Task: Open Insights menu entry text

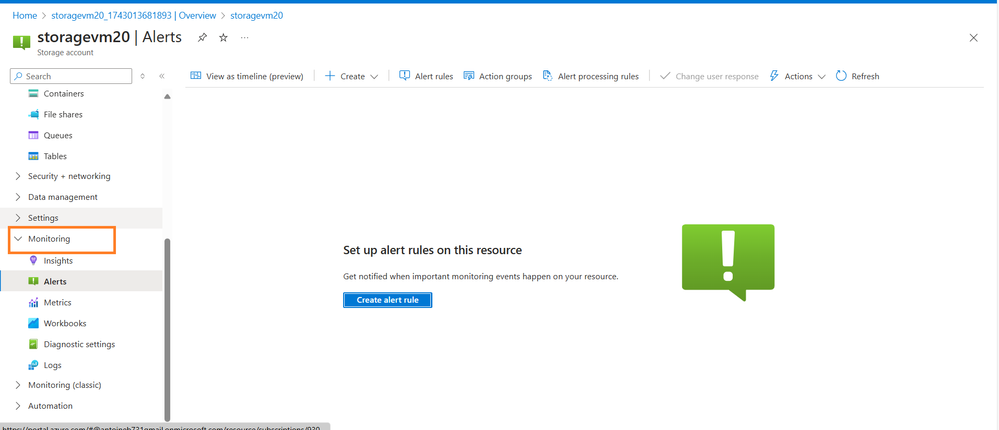Action: pyautogui.click(x=58, y=261)
